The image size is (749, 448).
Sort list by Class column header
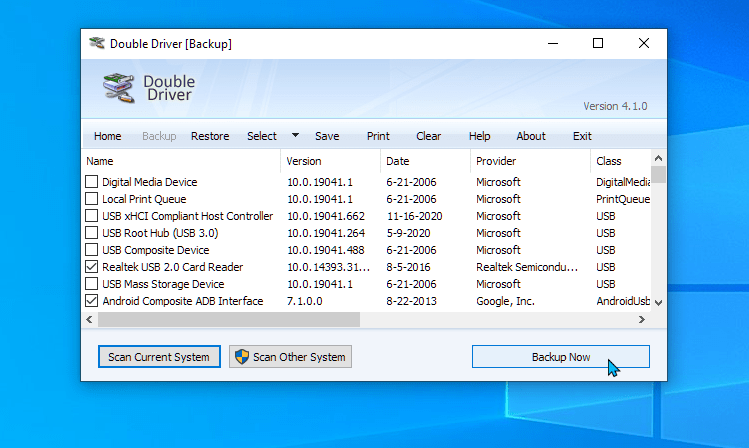(621, 161)
